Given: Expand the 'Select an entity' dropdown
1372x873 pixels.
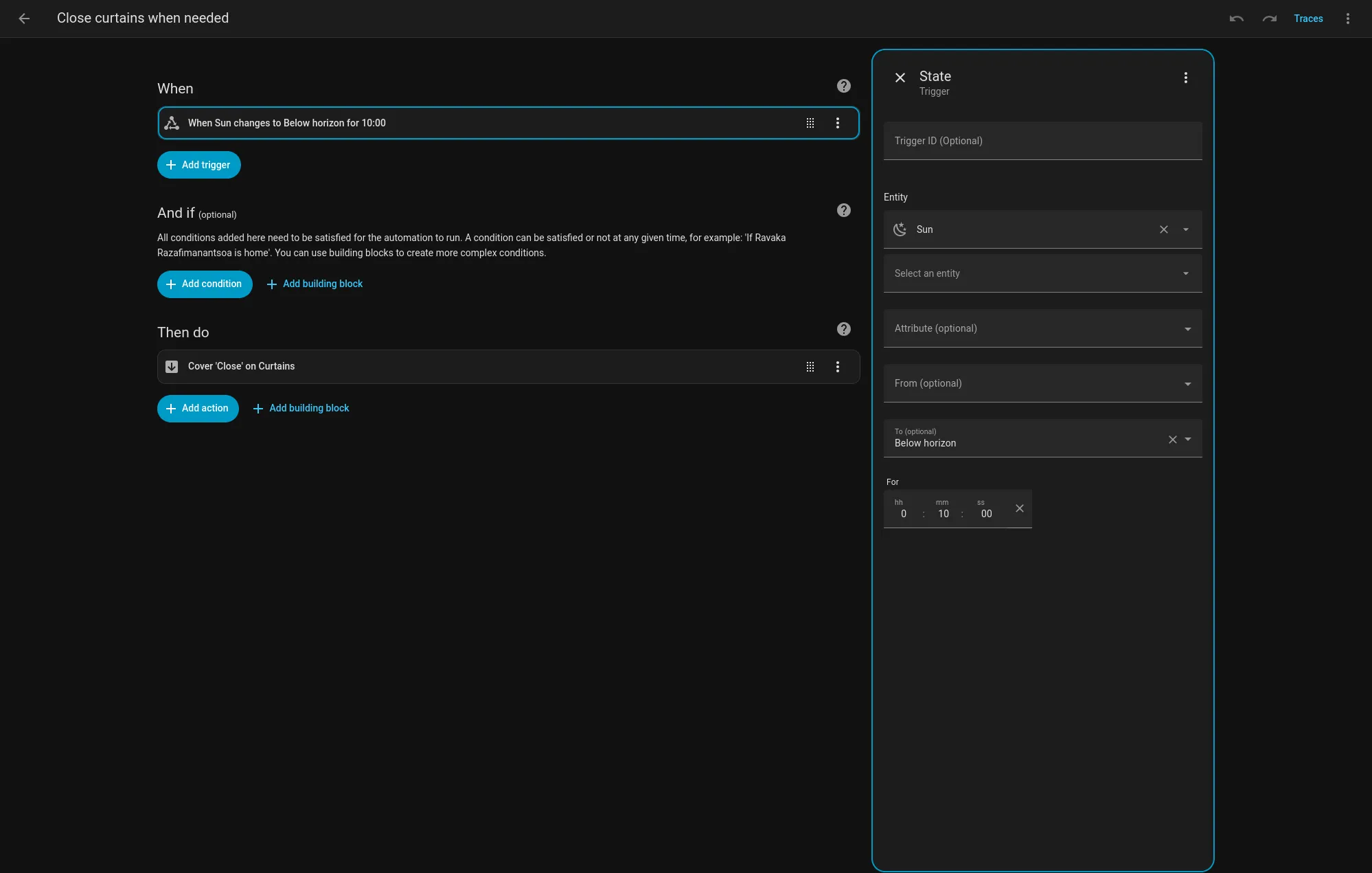Looking at the screenshot, I should point(1186,273).
